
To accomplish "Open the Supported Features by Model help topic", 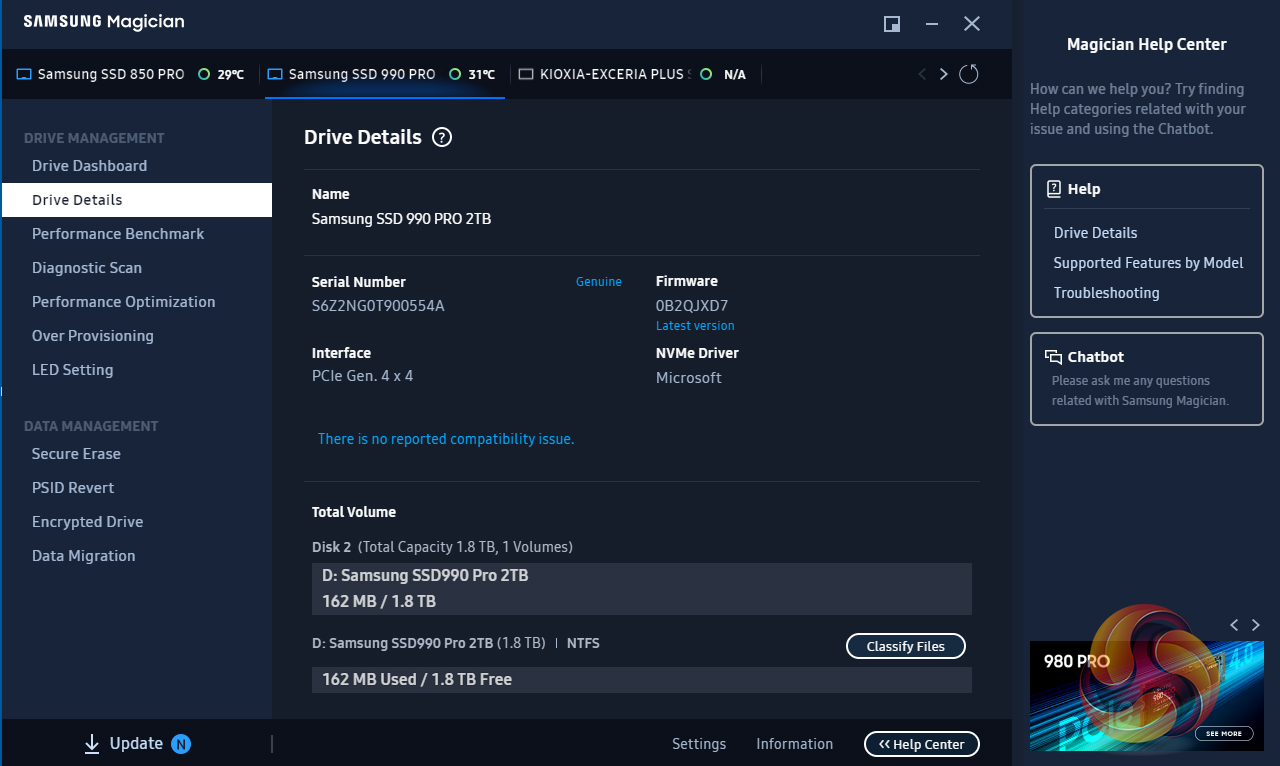I will 1148,263.
